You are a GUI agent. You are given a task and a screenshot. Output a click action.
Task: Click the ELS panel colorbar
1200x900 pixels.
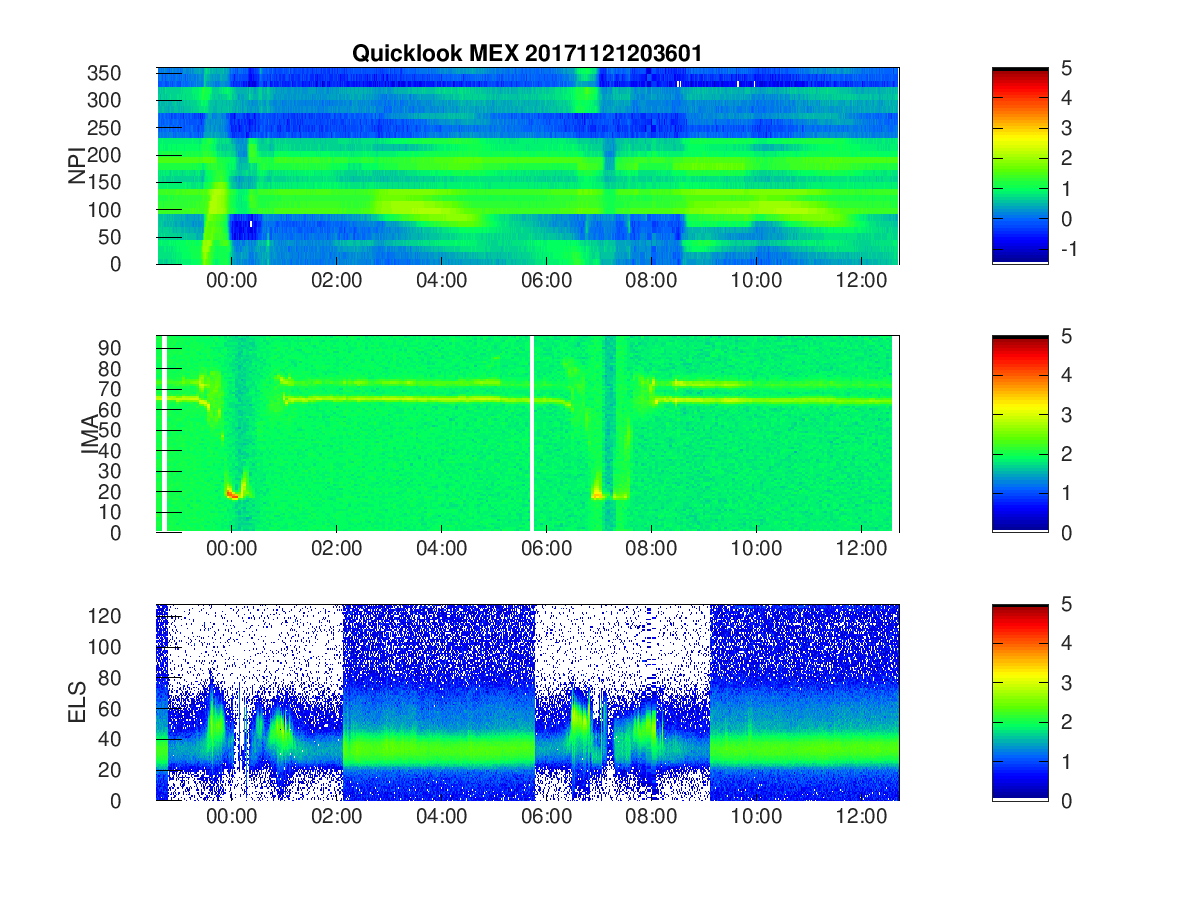point(1020,702)
